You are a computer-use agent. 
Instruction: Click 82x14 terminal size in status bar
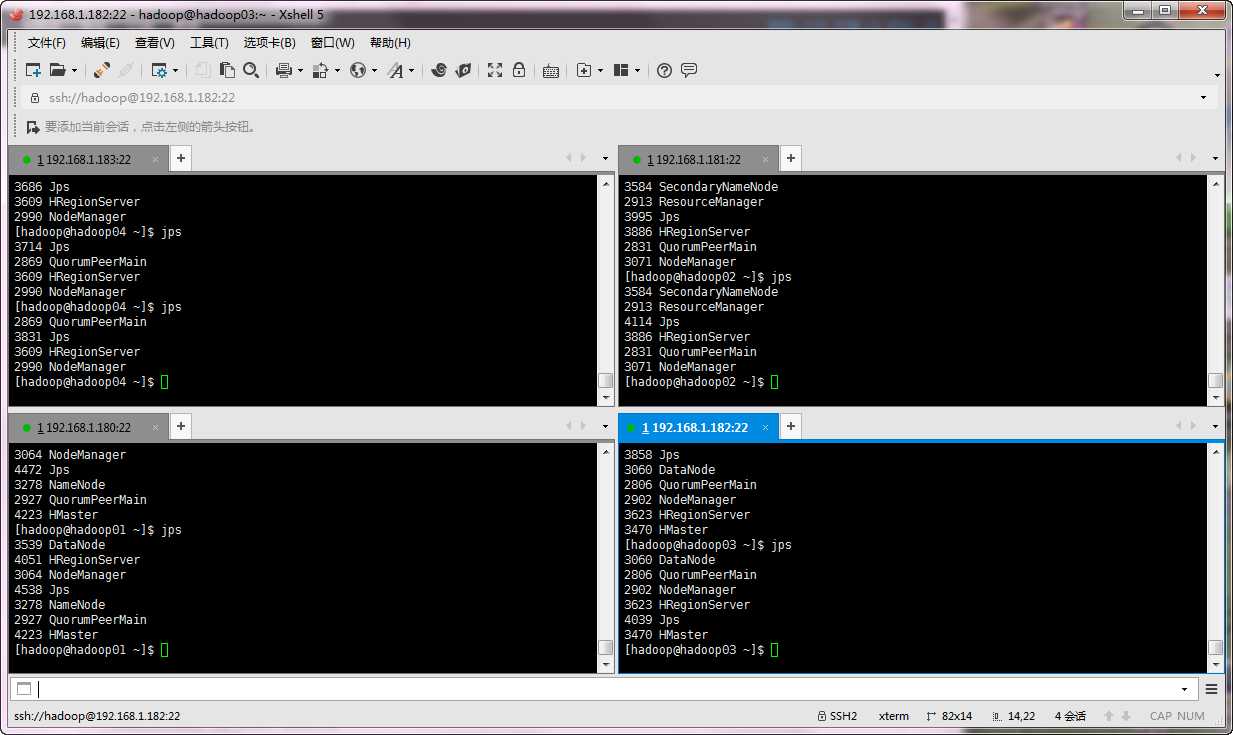click(x=949, y=716)
